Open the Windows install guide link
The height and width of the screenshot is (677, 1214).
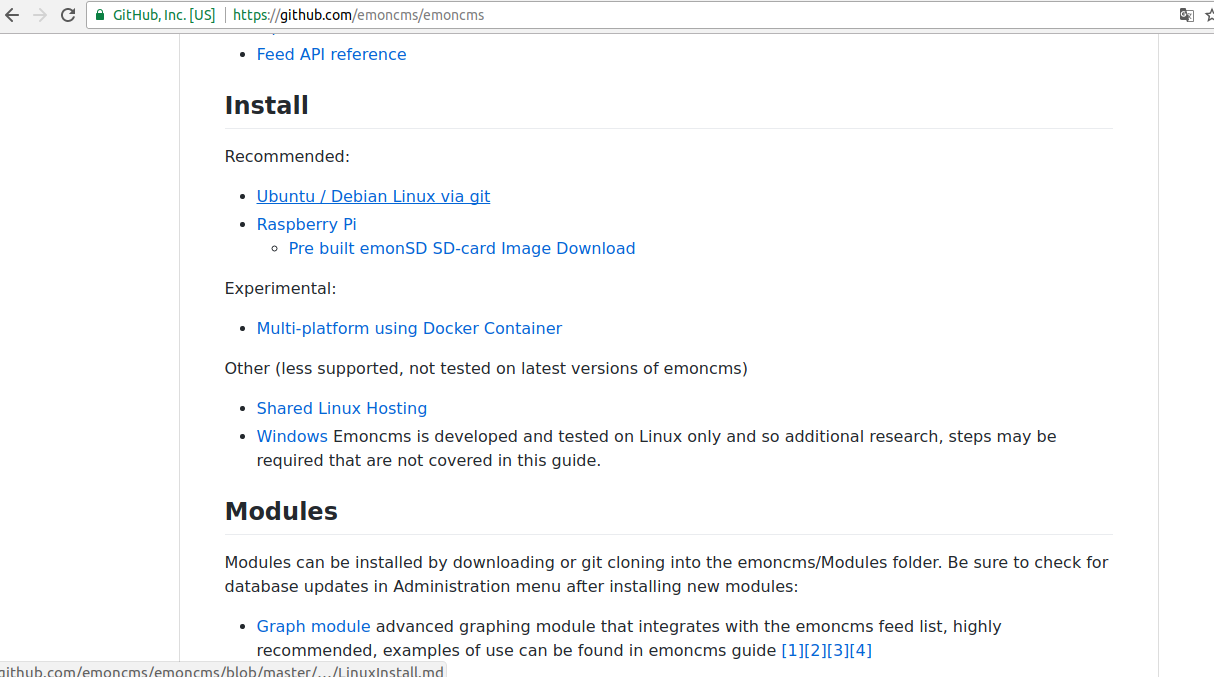292,436
